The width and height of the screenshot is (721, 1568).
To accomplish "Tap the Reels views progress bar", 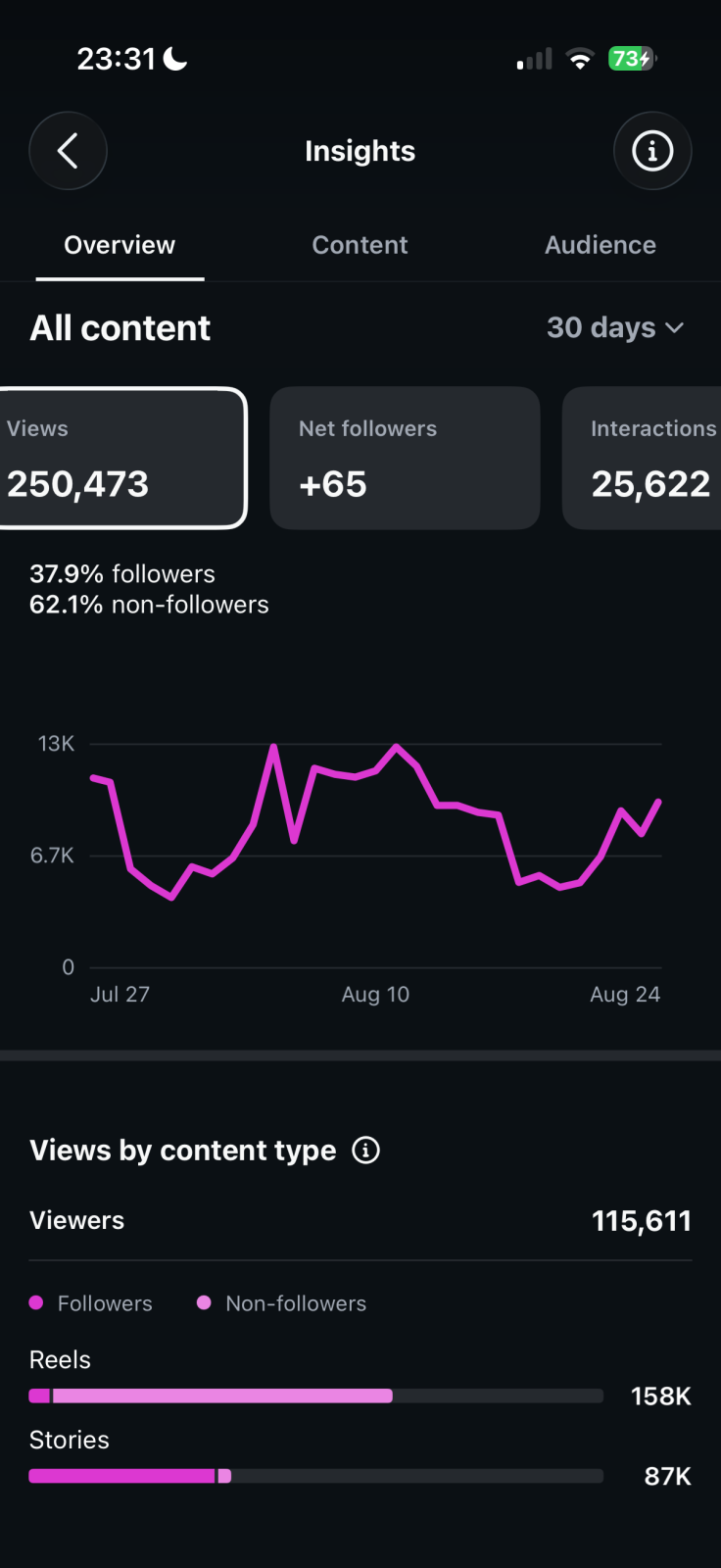I will tap(316, 1396).
